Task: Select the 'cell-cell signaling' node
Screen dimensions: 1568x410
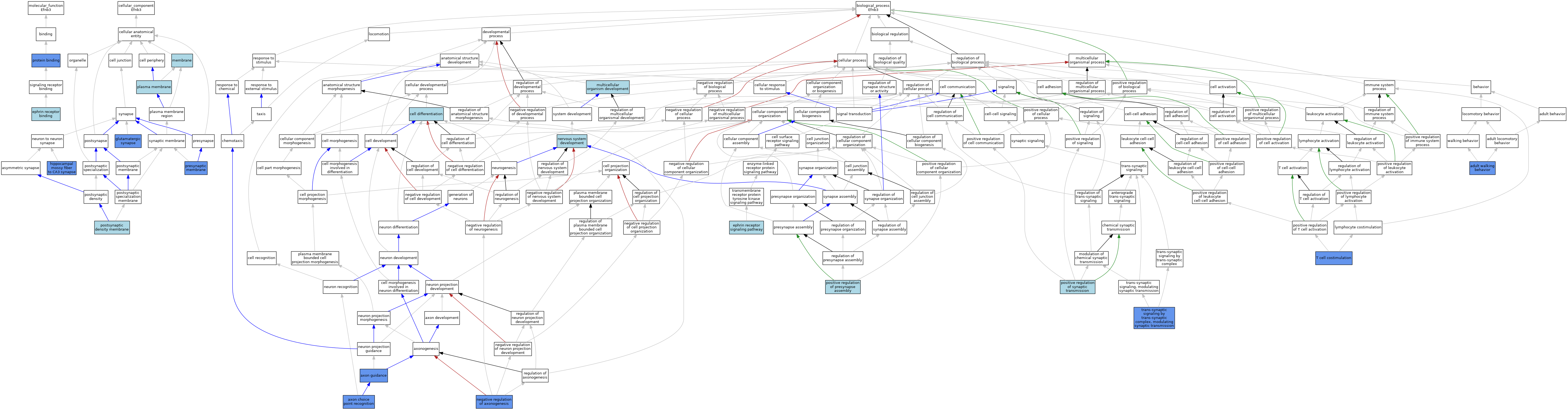Action: pyautogui.click(x=1000, y=114)
